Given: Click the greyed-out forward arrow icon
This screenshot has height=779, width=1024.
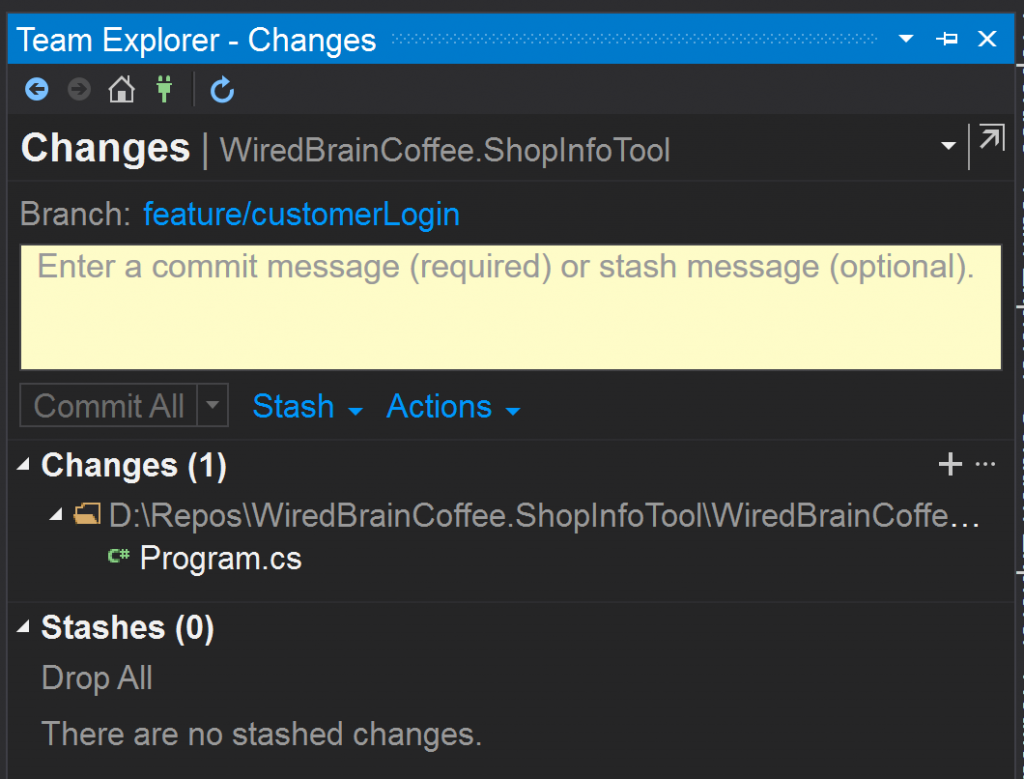Looking at the screenshot, I should 79,89.
